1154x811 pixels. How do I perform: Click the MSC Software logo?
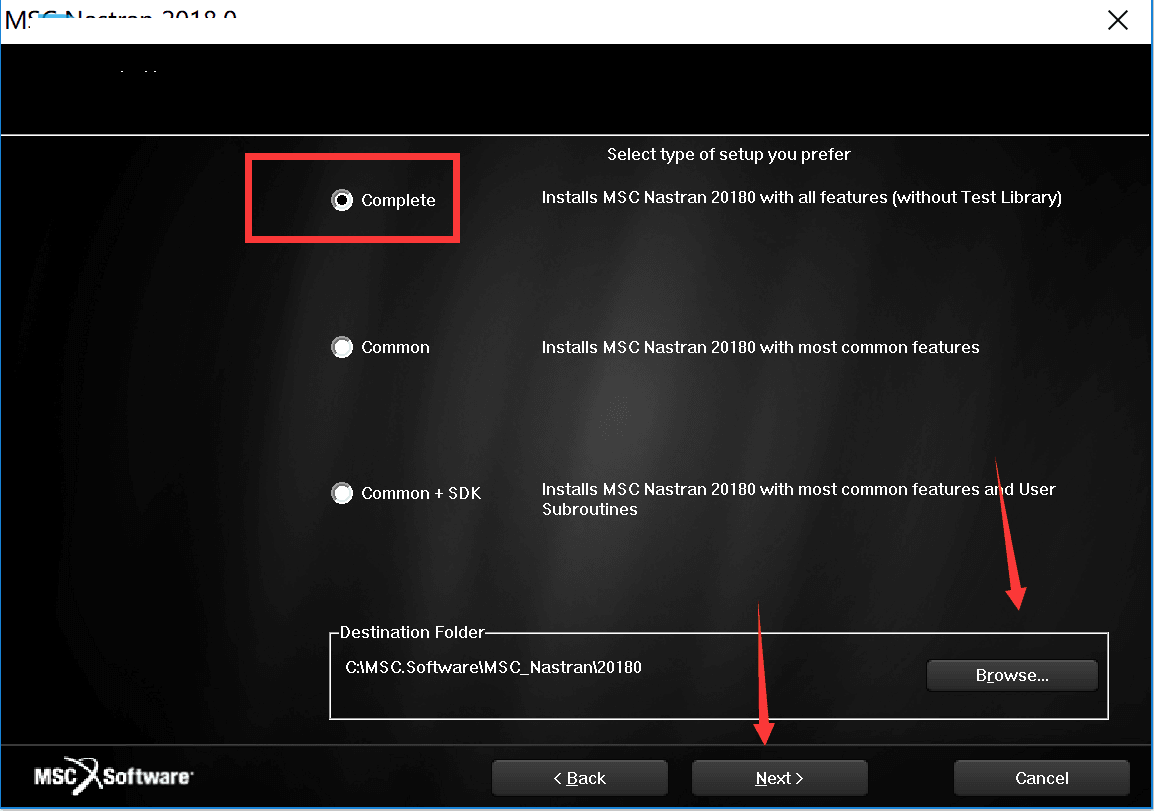click(114, 776)
